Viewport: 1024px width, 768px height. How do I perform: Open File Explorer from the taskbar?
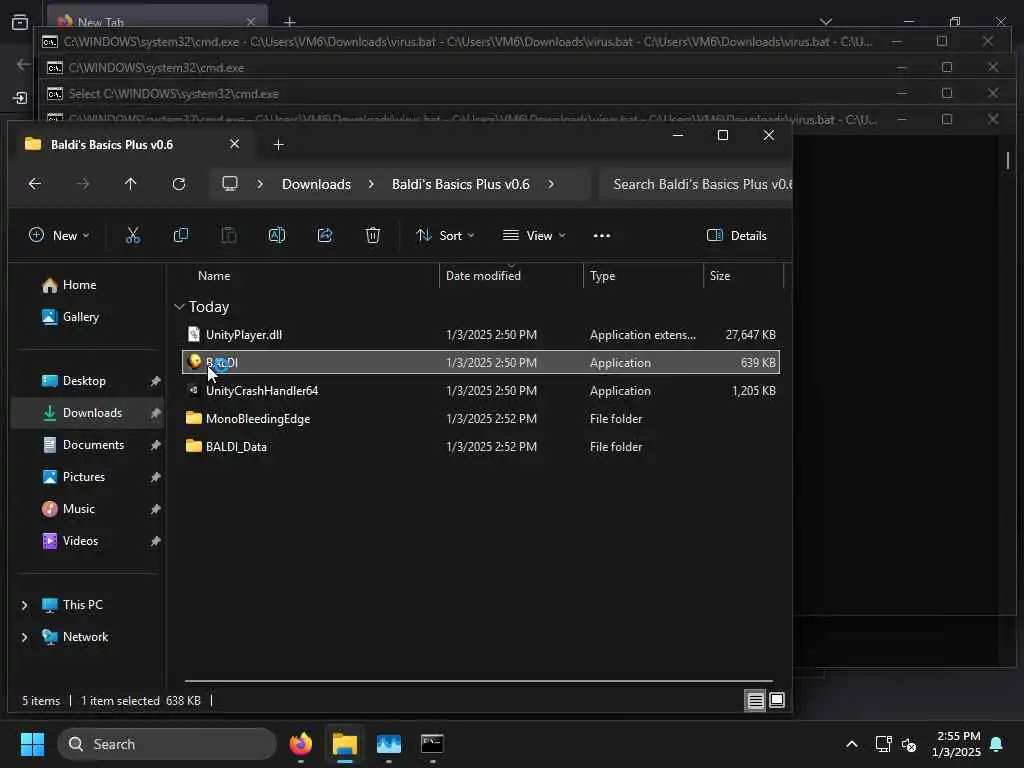click(x=345, y=744)
